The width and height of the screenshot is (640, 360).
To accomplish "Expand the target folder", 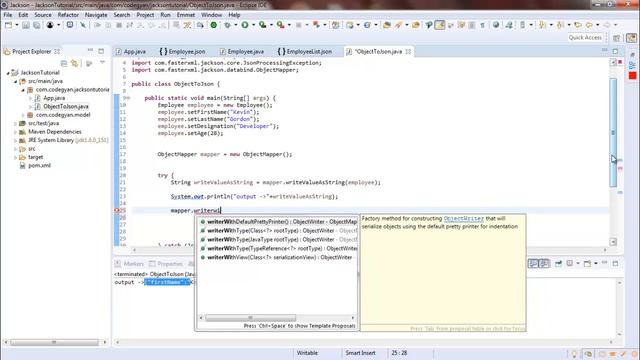I will pos(16,157).
